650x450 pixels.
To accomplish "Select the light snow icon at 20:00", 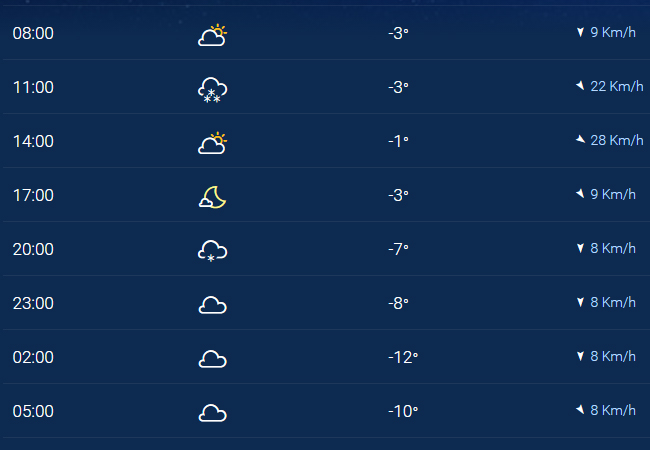I will 213,251.
